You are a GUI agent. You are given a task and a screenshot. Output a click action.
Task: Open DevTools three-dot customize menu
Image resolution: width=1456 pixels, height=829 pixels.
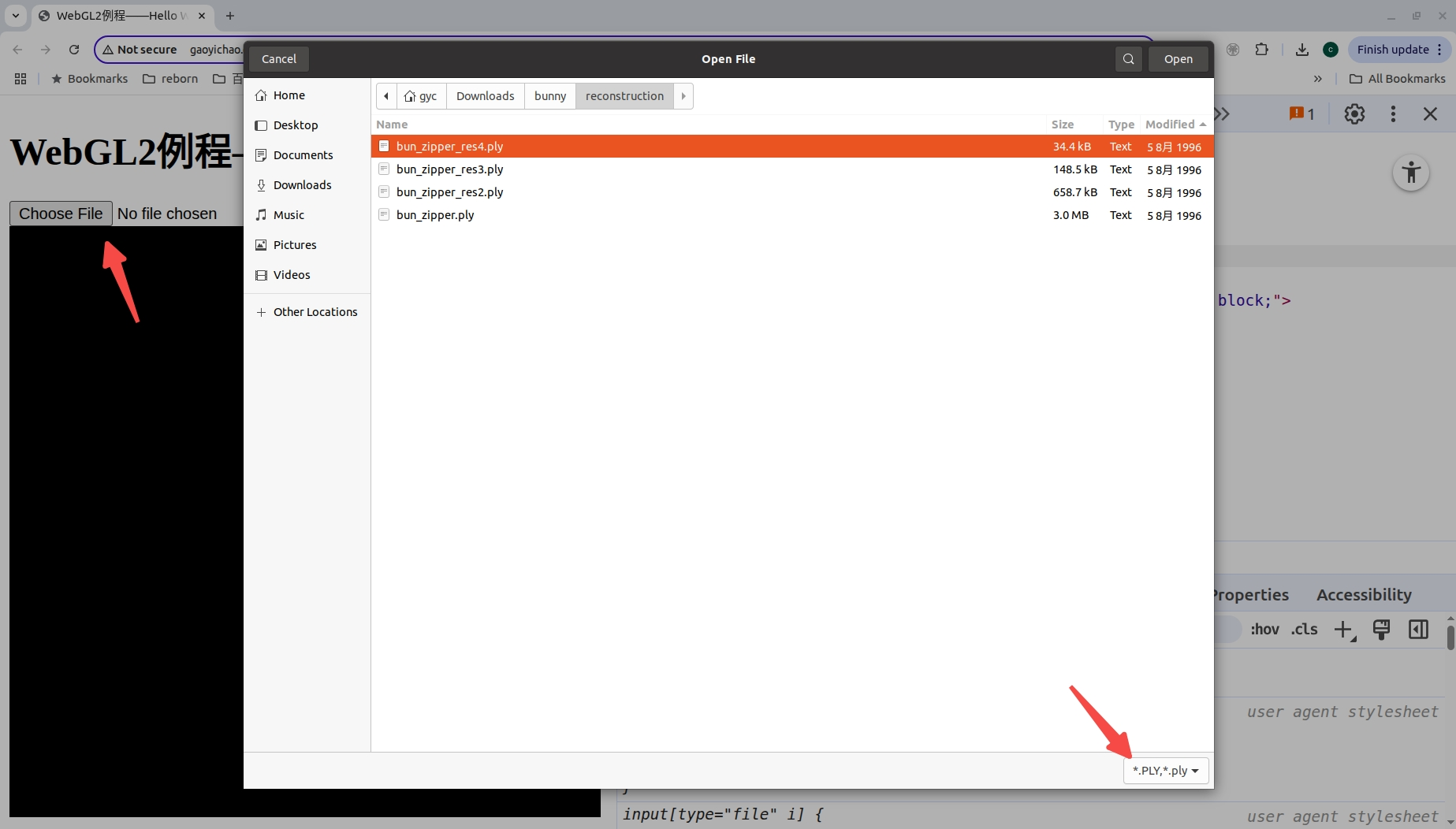pyautogui.click(x=1393, y=114)
